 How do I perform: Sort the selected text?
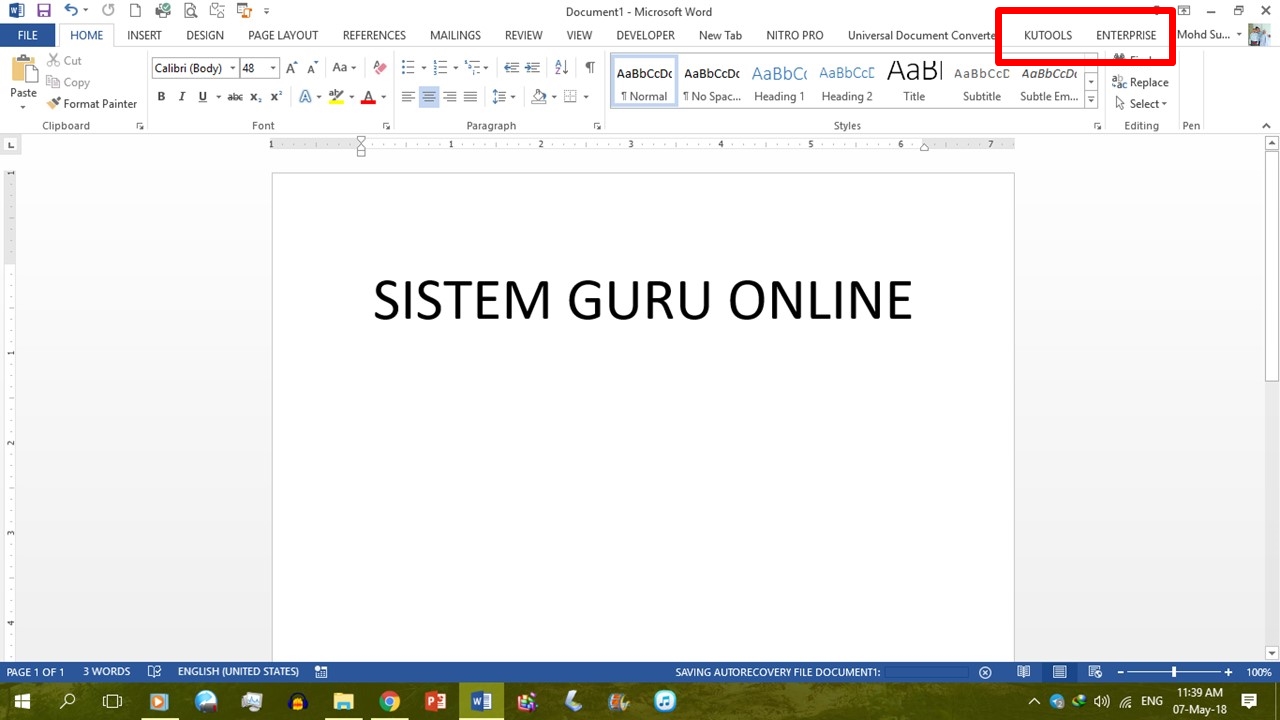tap(561, 68)
